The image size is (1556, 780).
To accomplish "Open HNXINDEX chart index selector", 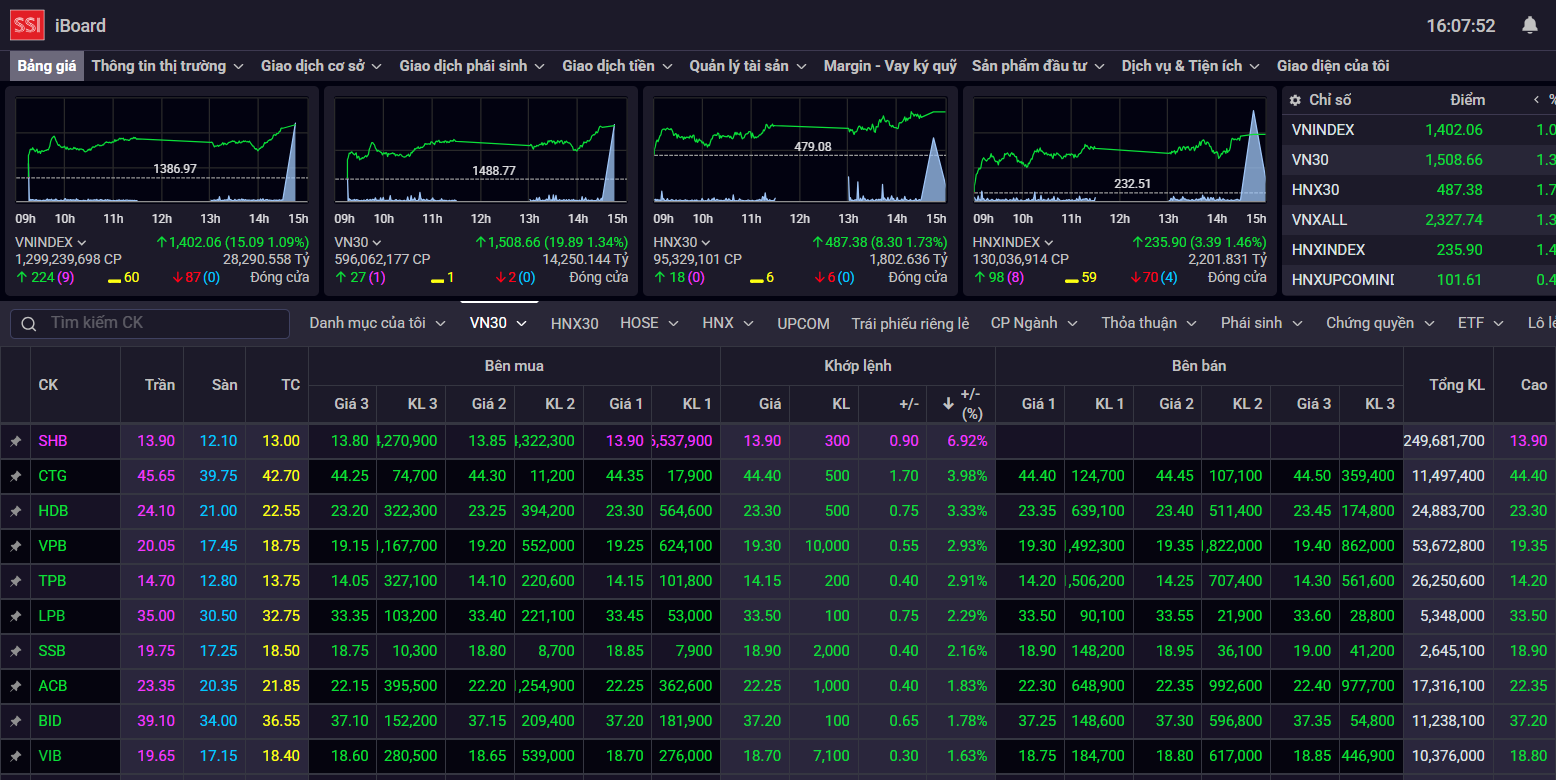I will pos(1014,242).
